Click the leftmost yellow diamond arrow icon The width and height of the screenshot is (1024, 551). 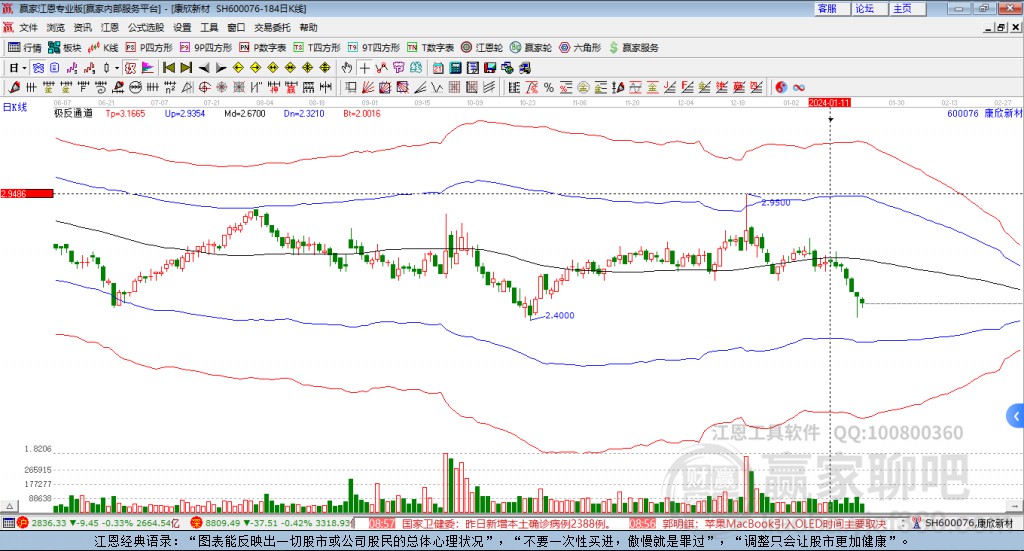pyautogui.click(x=238, y=68)
